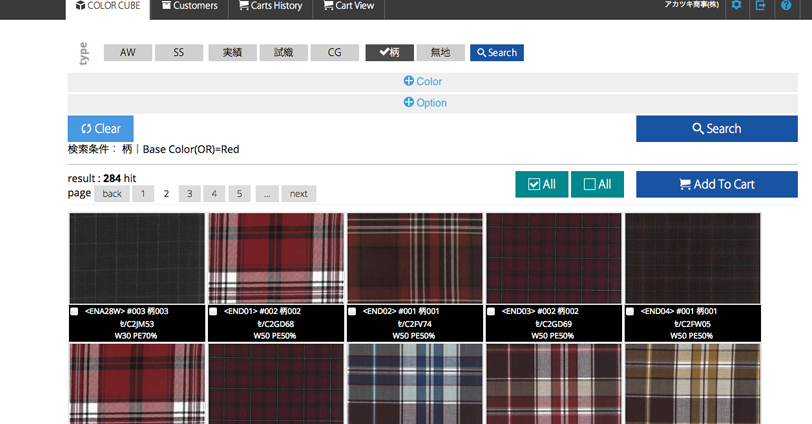Select all items with checked All button
This screenshot has height=424, width=812.
[x=542, y=184]
